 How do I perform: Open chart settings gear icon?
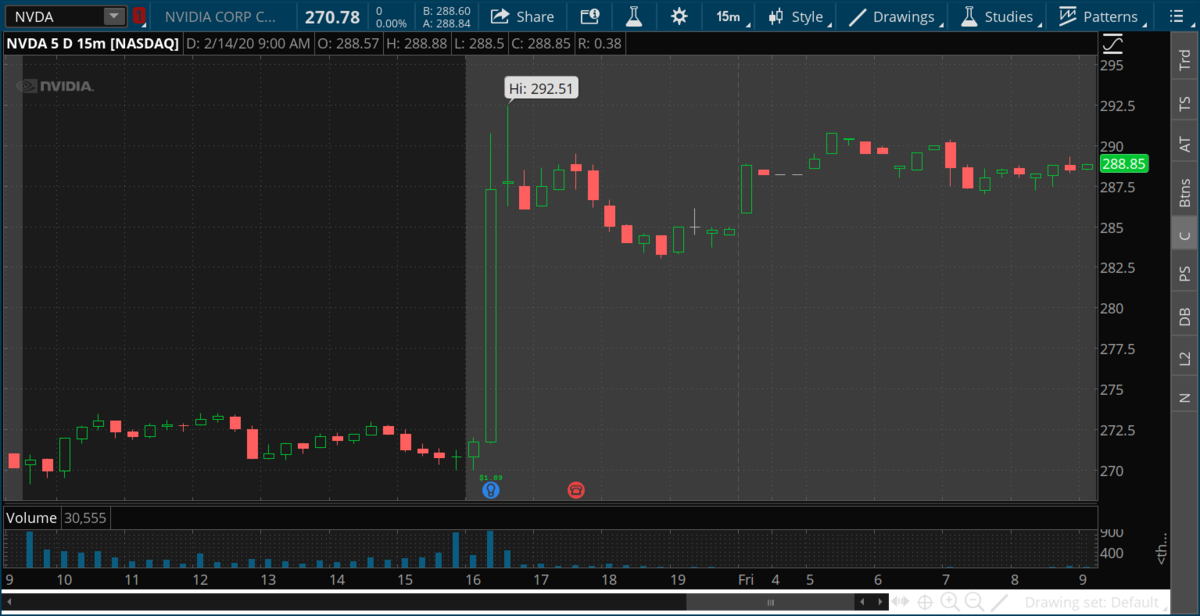click(679, 16)
